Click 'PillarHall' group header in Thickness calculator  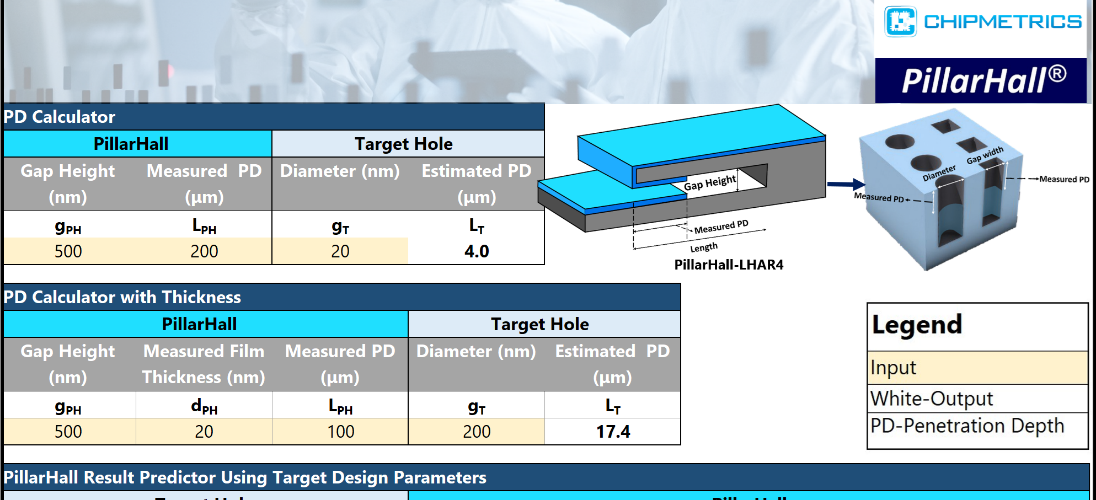click(206, 324)
